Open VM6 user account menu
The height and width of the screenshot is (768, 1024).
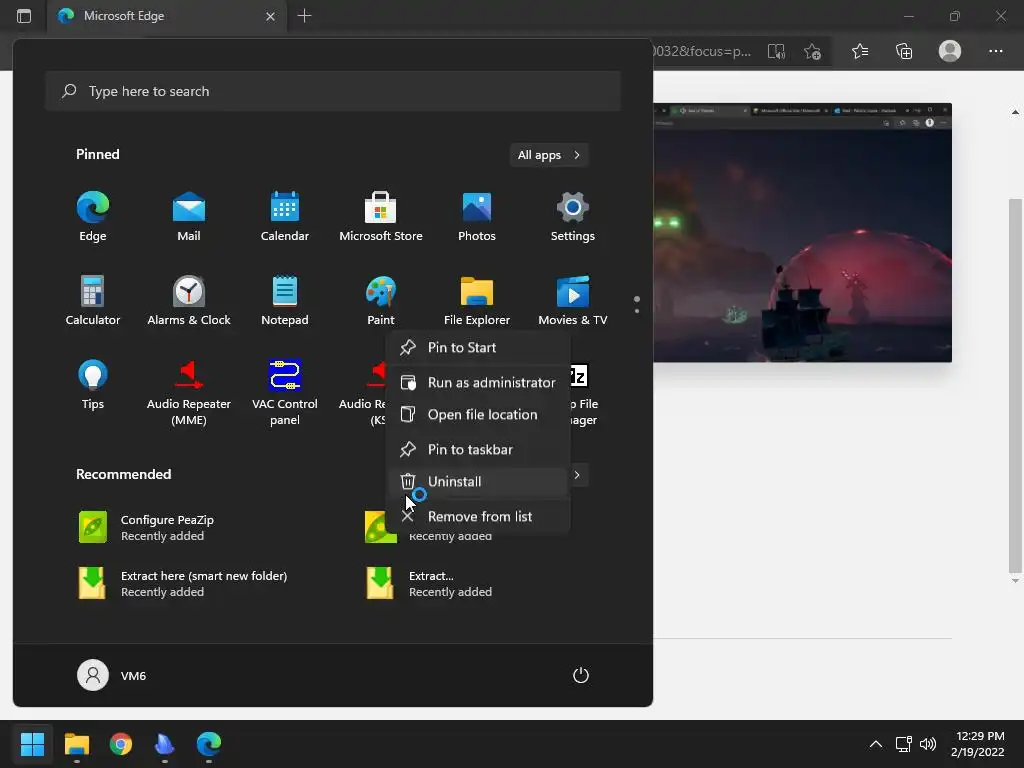coord(112,675)
